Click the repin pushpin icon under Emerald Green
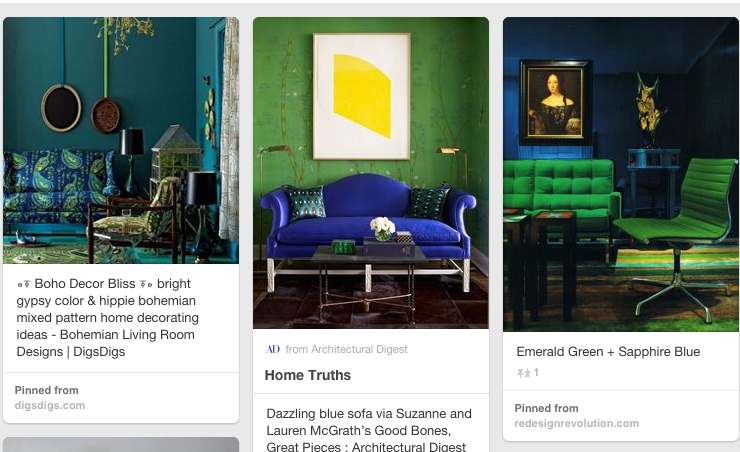 523,373
